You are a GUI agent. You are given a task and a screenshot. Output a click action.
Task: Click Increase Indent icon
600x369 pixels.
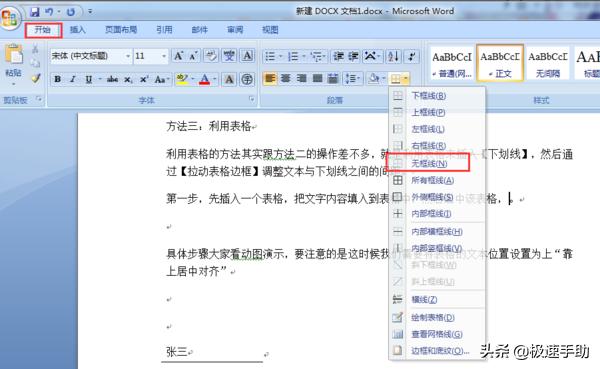(353, 57)
